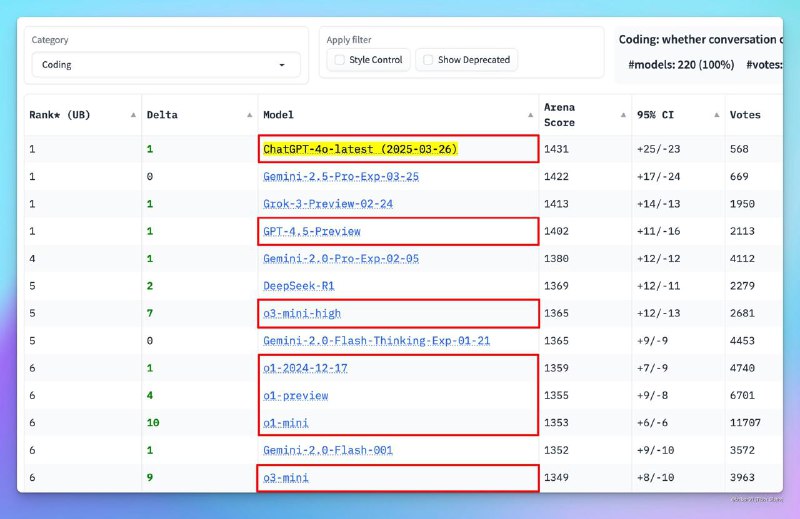Select the confidence interval +6/-6

652,423
